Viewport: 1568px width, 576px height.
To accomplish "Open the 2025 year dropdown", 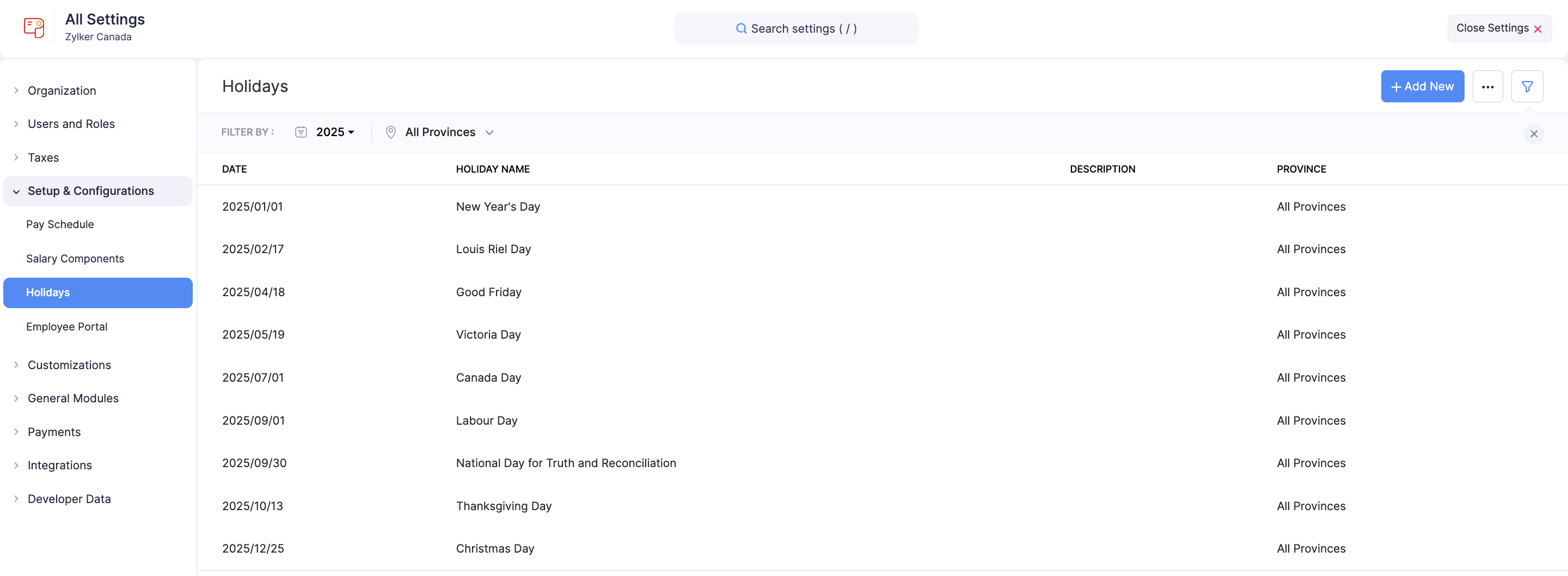I will pyautogui.click(x=335, y=132).
